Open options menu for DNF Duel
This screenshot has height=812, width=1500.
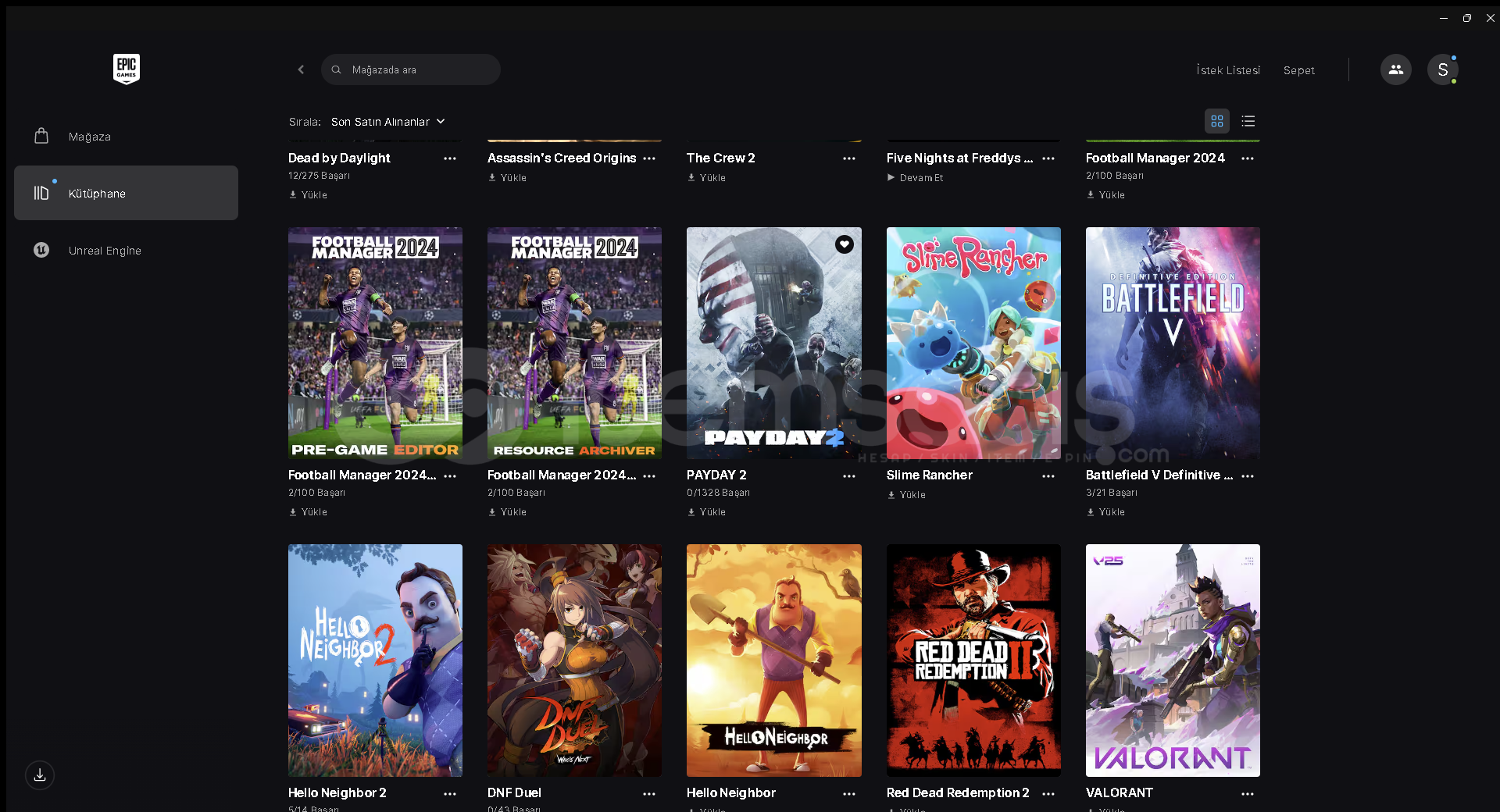pyautogui.click(x=649, y=793)
